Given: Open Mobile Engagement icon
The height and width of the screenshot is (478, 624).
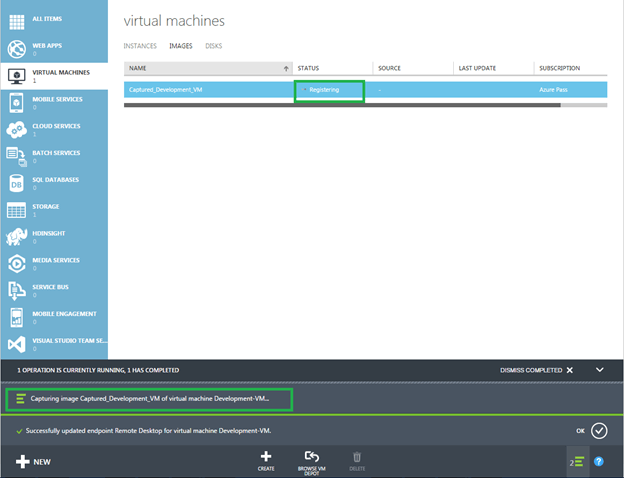Looking at the screenshot, I should pyautogui.click(x=17, y=318).
